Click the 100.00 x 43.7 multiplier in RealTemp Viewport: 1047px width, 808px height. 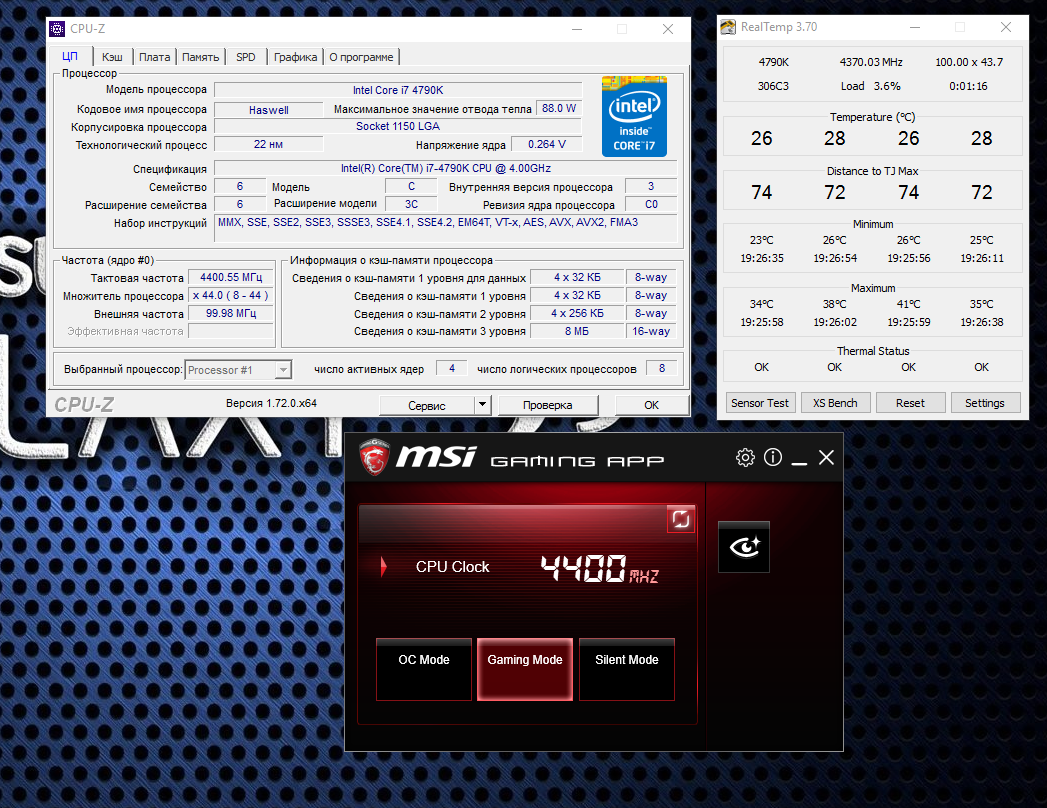click(x=969, y=62)
